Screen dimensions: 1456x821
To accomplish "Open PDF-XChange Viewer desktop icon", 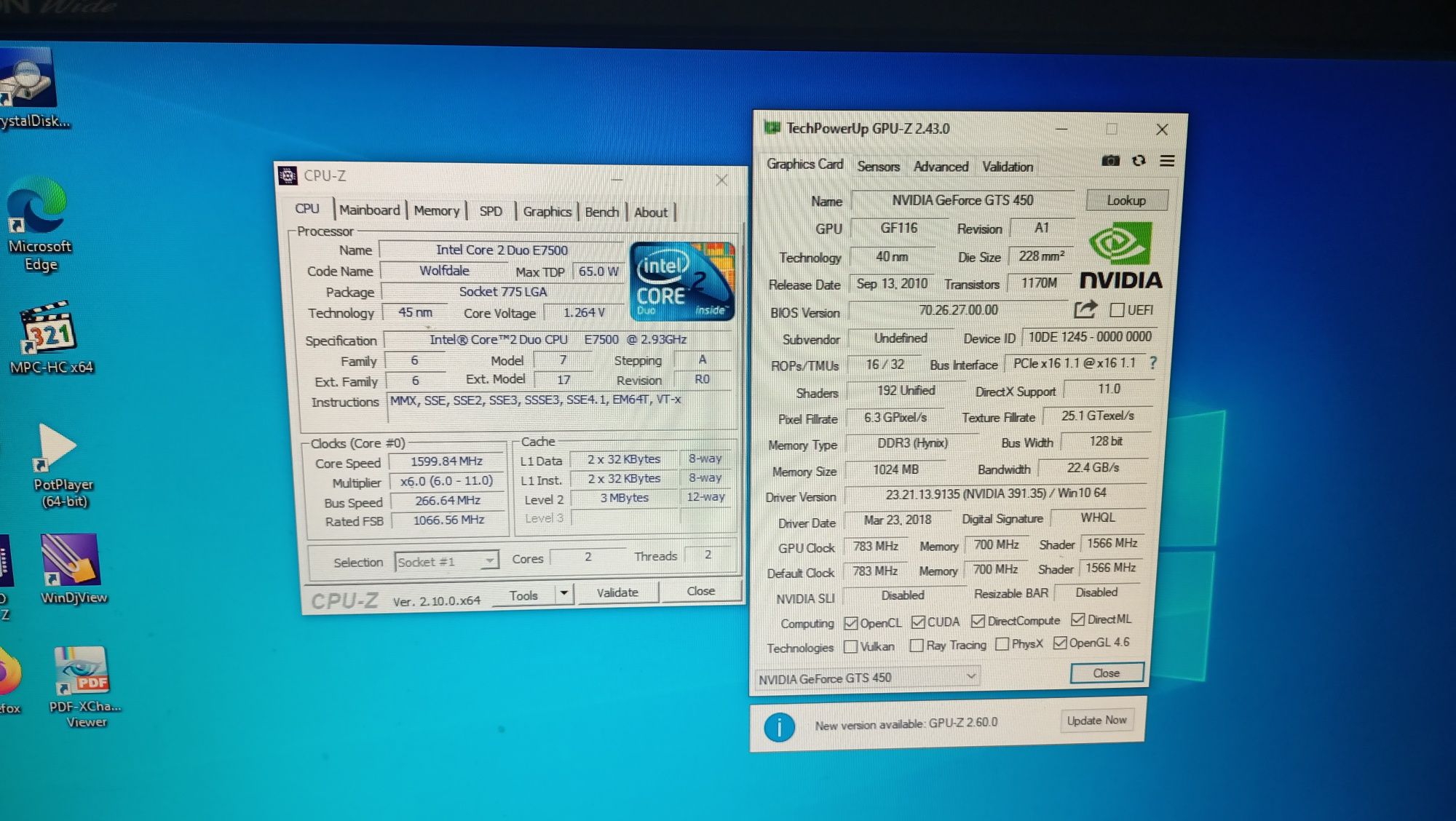I will tap(84, 687).
